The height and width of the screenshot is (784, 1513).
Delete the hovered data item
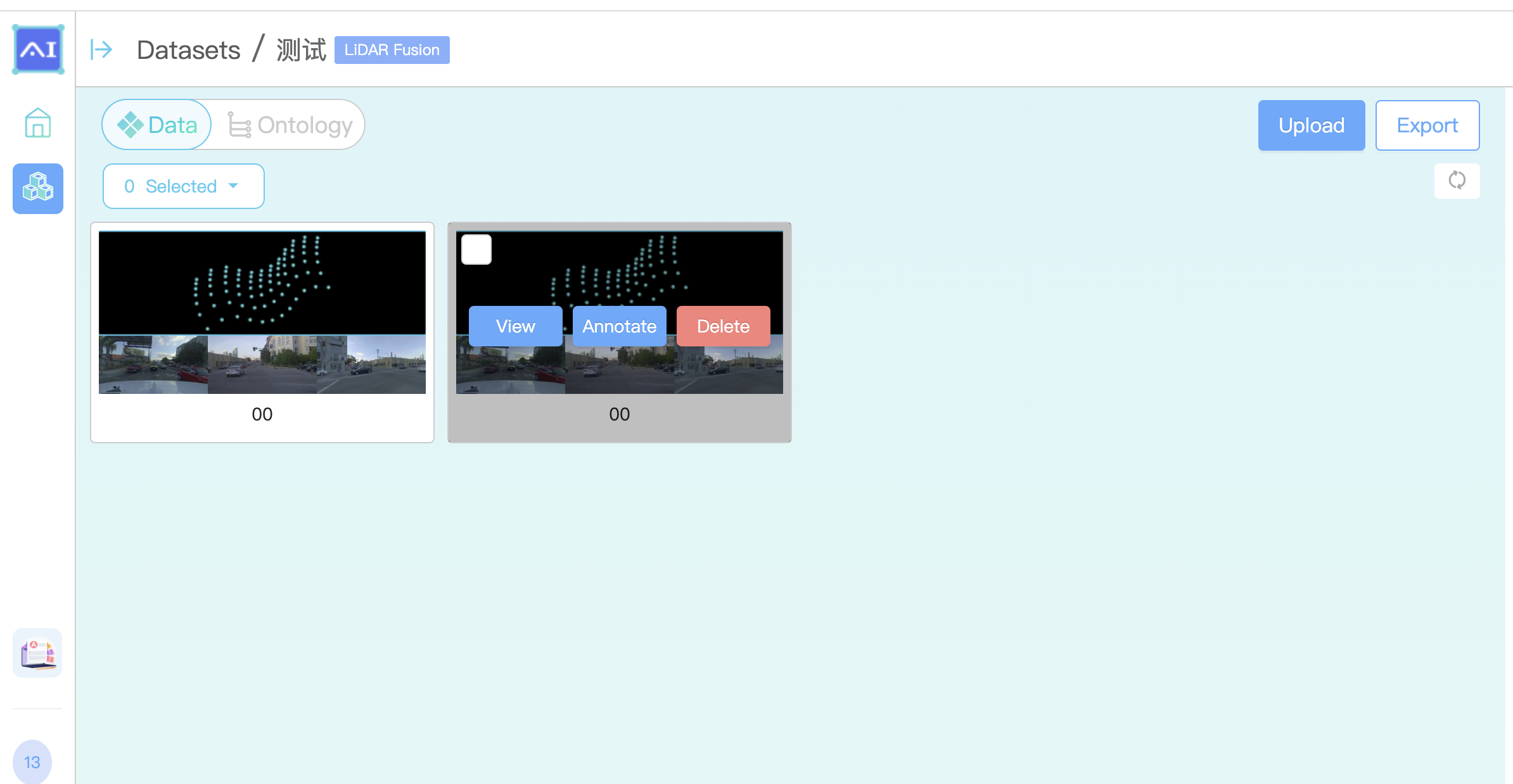(x=723, y=326)
